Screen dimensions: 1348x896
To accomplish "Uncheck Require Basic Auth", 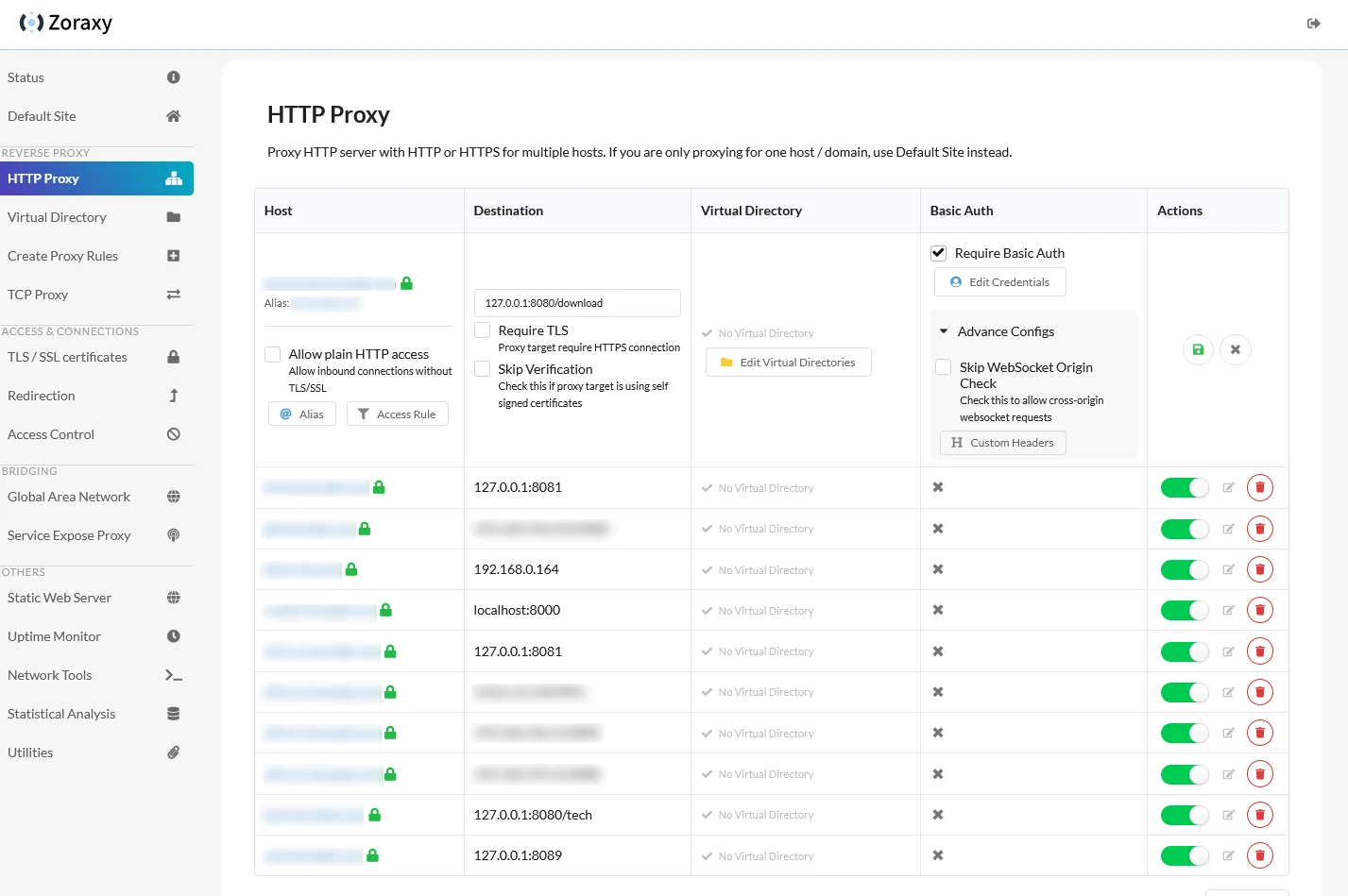I will [x=938, y=252].
